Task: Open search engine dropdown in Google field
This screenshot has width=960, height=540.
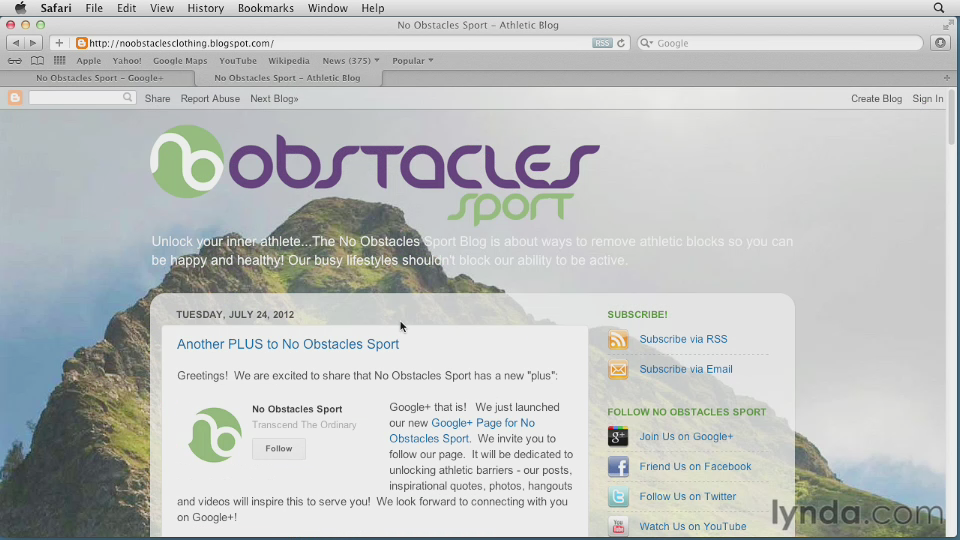Action: [646, 43]
